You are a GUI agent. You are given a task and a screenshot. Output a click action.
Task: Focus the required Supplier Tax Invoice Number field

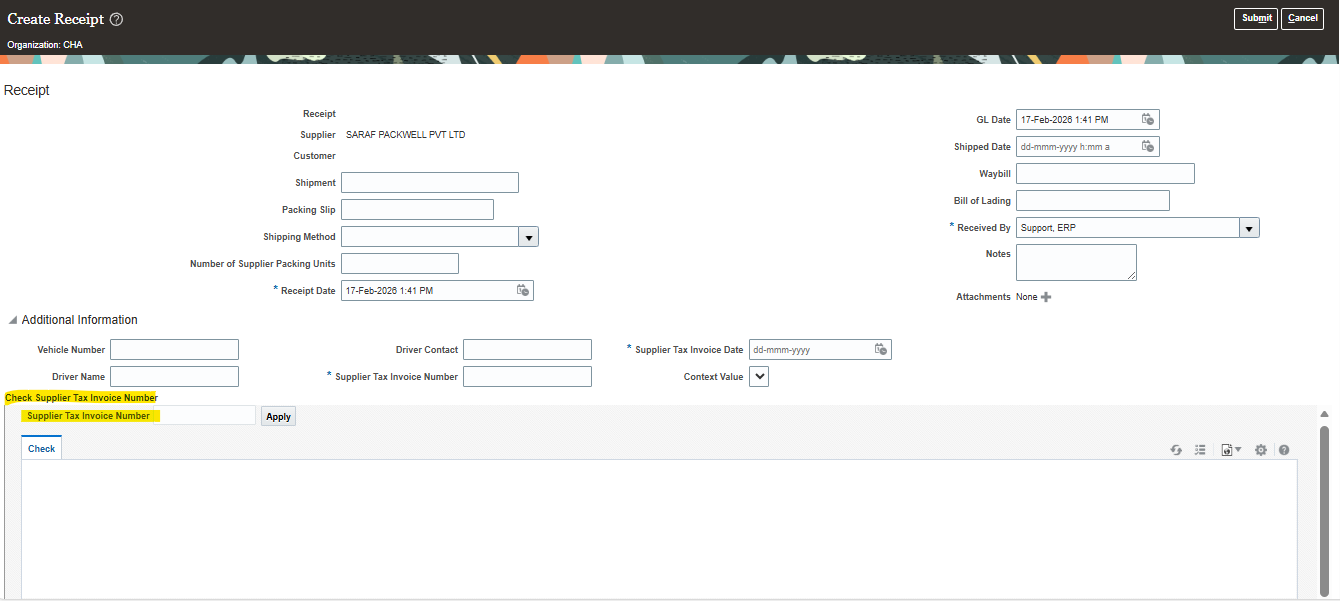527,376
